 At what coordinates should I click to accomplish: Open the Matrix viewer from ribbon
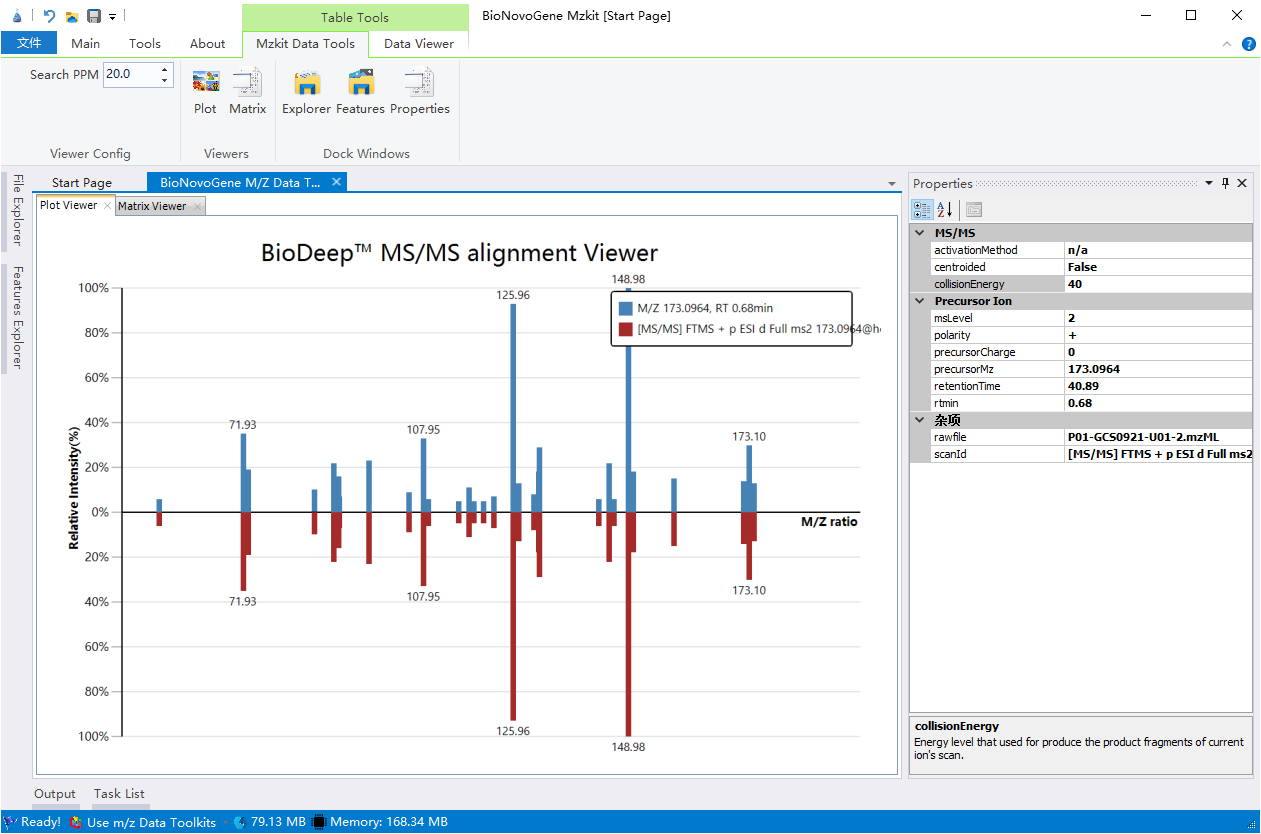point(247,92)
